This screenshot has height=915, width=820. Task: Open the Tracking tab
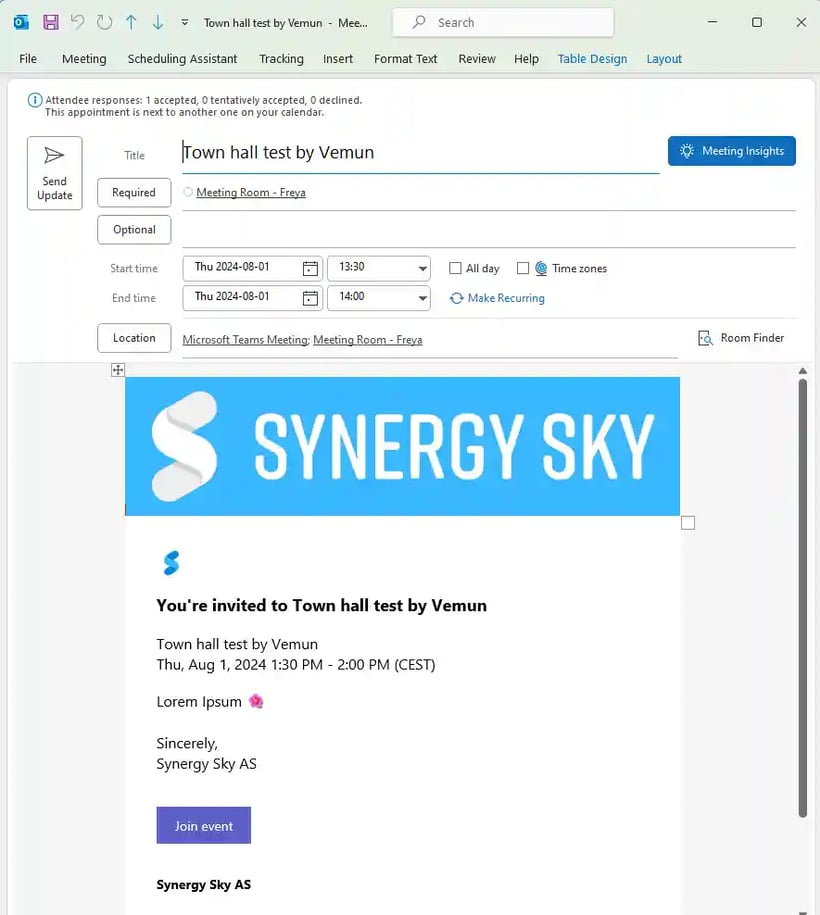pos(281,59)
